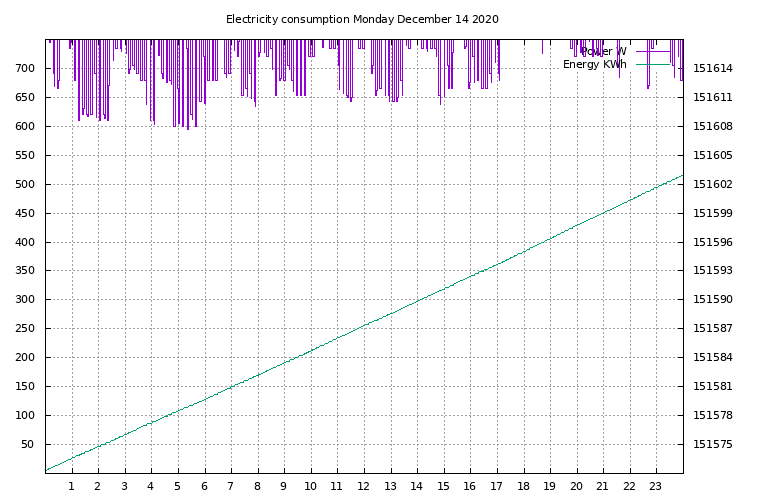Click left axis value 550

(25, 155)
